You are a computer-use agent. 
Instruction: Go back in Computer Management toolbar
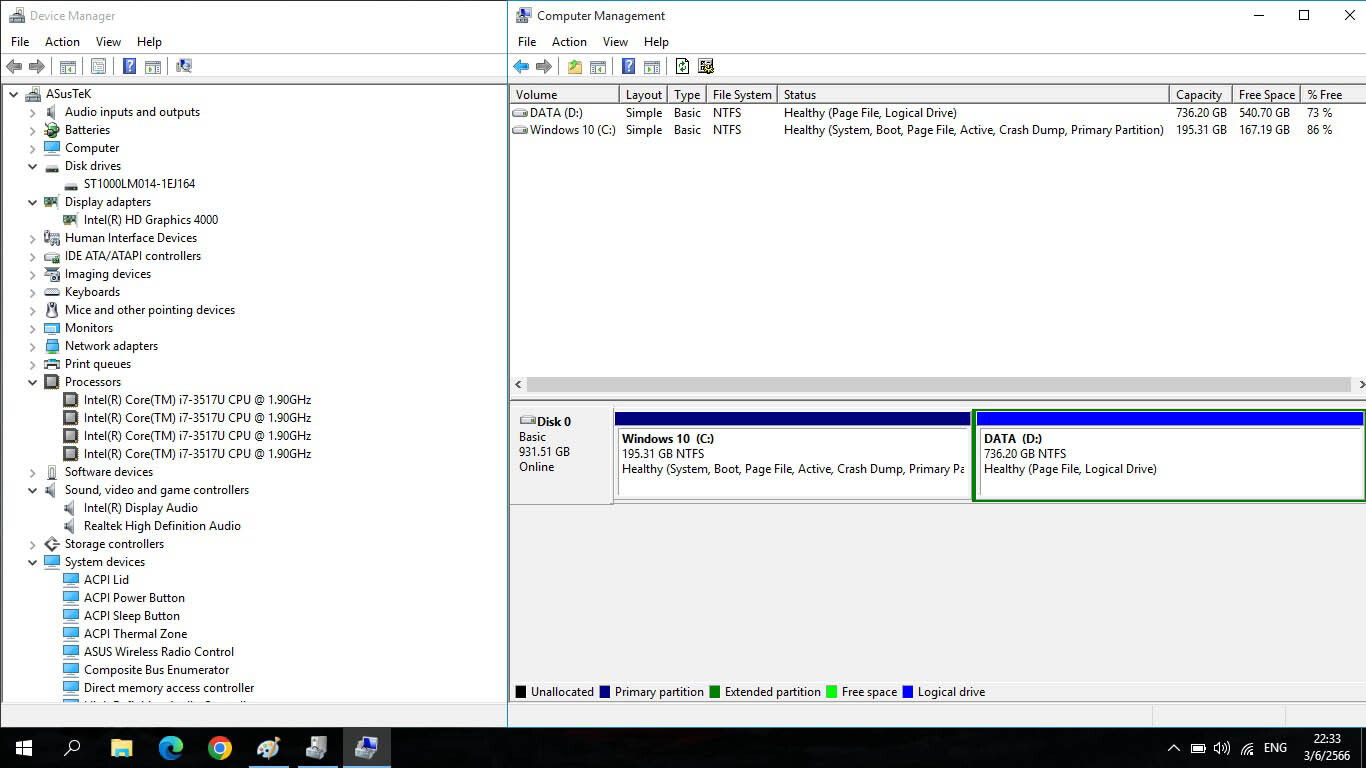pos(521,67)
